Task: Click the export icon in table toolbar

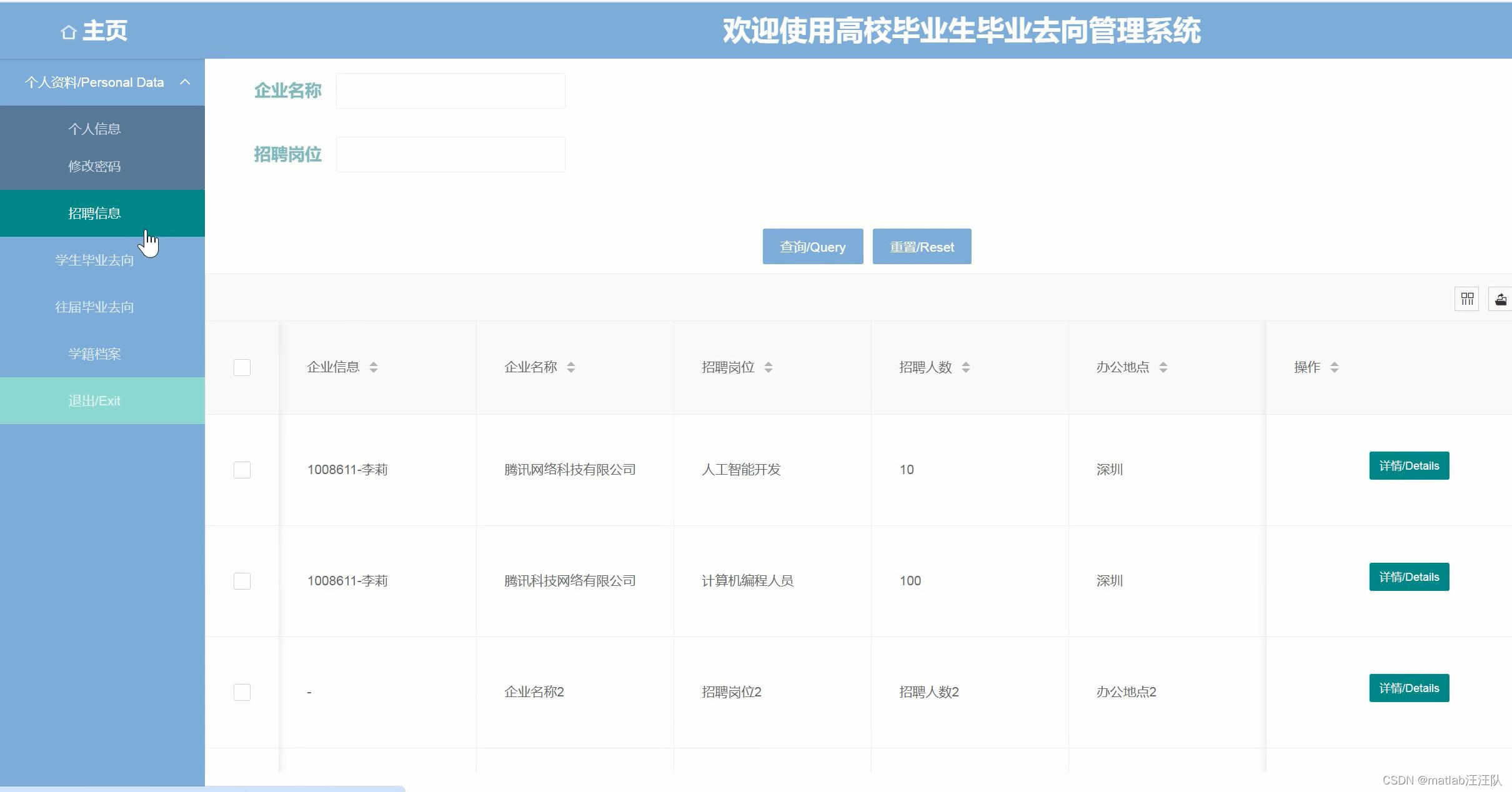Action: [x=1501, y=299]
